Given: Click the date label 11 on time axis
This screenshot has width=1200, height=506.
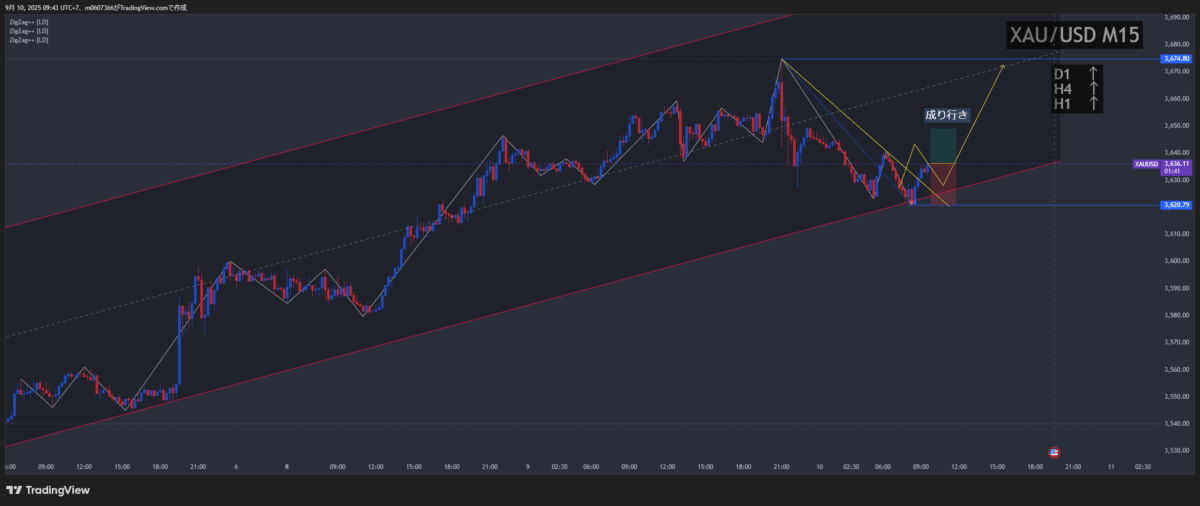Looking at the screenshot, I should point(1111,467).
